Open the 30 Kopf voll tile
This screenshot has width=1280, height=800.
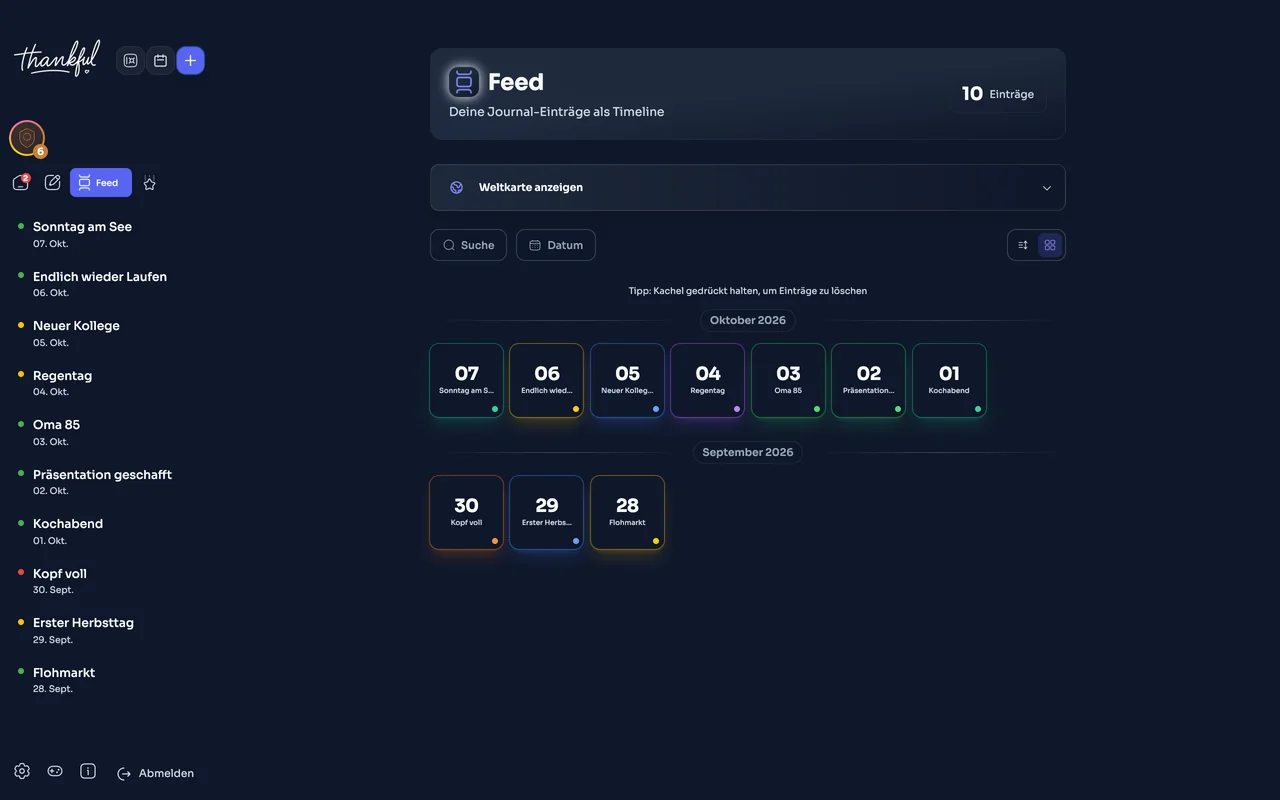click(x=467, y=512)
